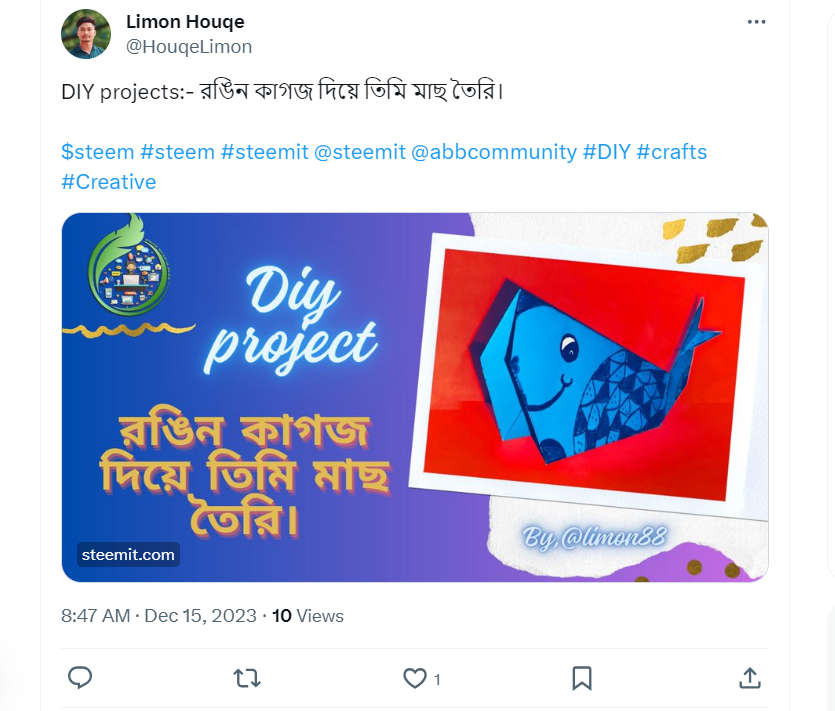Open the #steemit hashtag

click(265, 152)
